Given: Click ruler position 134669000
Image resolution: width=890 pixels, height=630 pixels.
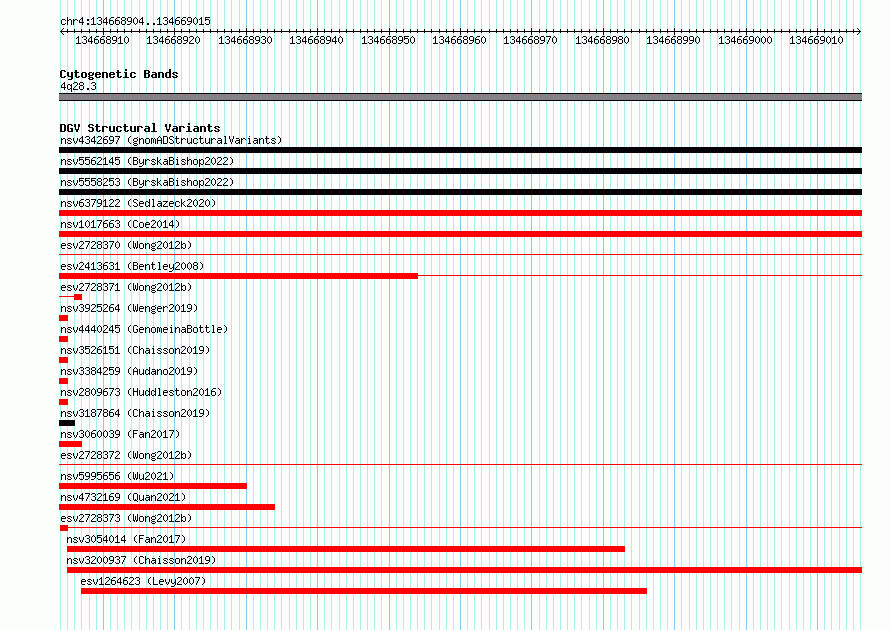Looking at the screenshot, I should 745,40.
